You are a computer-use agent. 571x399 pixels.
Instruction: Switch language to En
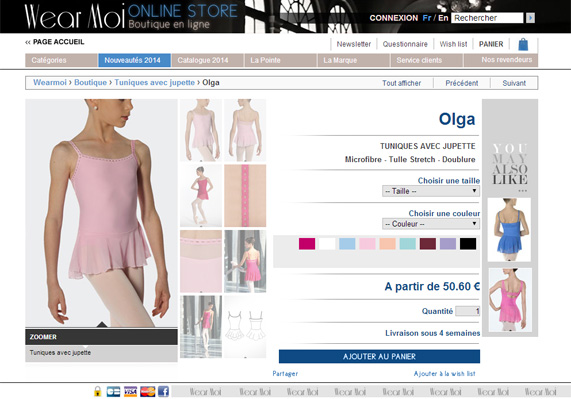pos(443,18)
